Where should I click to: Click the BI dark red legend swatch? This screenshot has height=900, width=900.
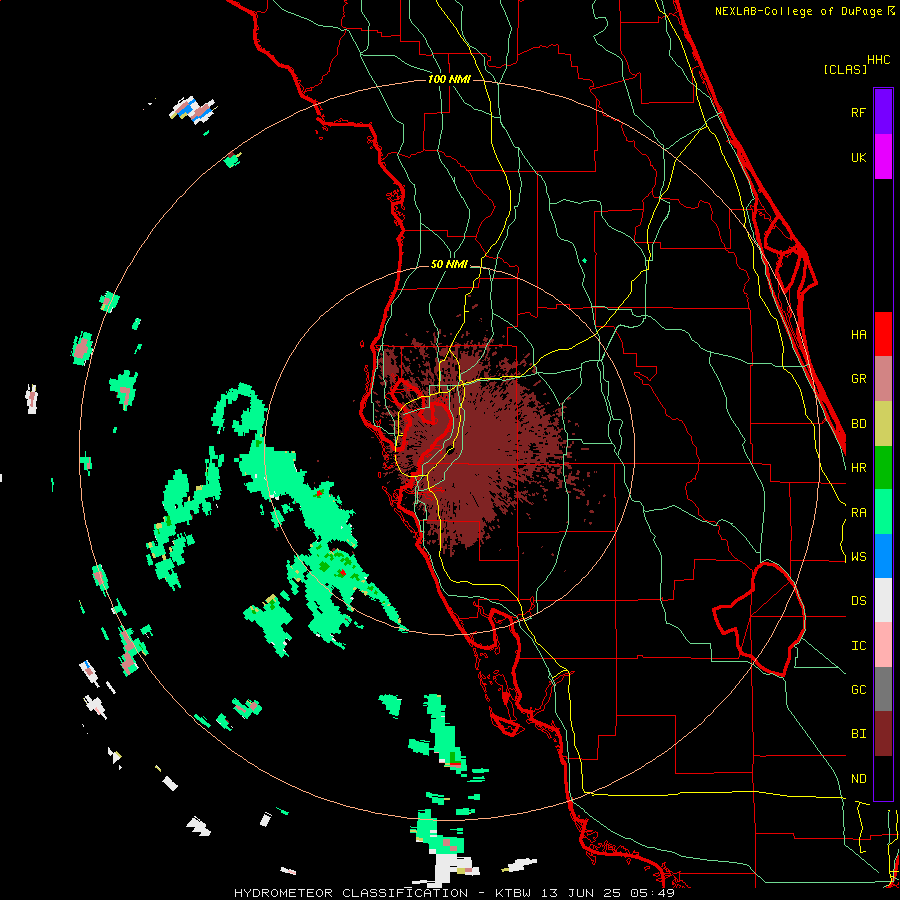pyautogui.click(x=883, y=734)
